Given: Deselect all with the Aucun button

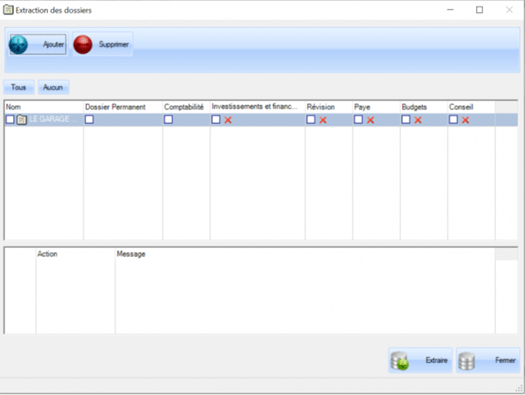Looking at the screenshot, I should click(53, 87).
